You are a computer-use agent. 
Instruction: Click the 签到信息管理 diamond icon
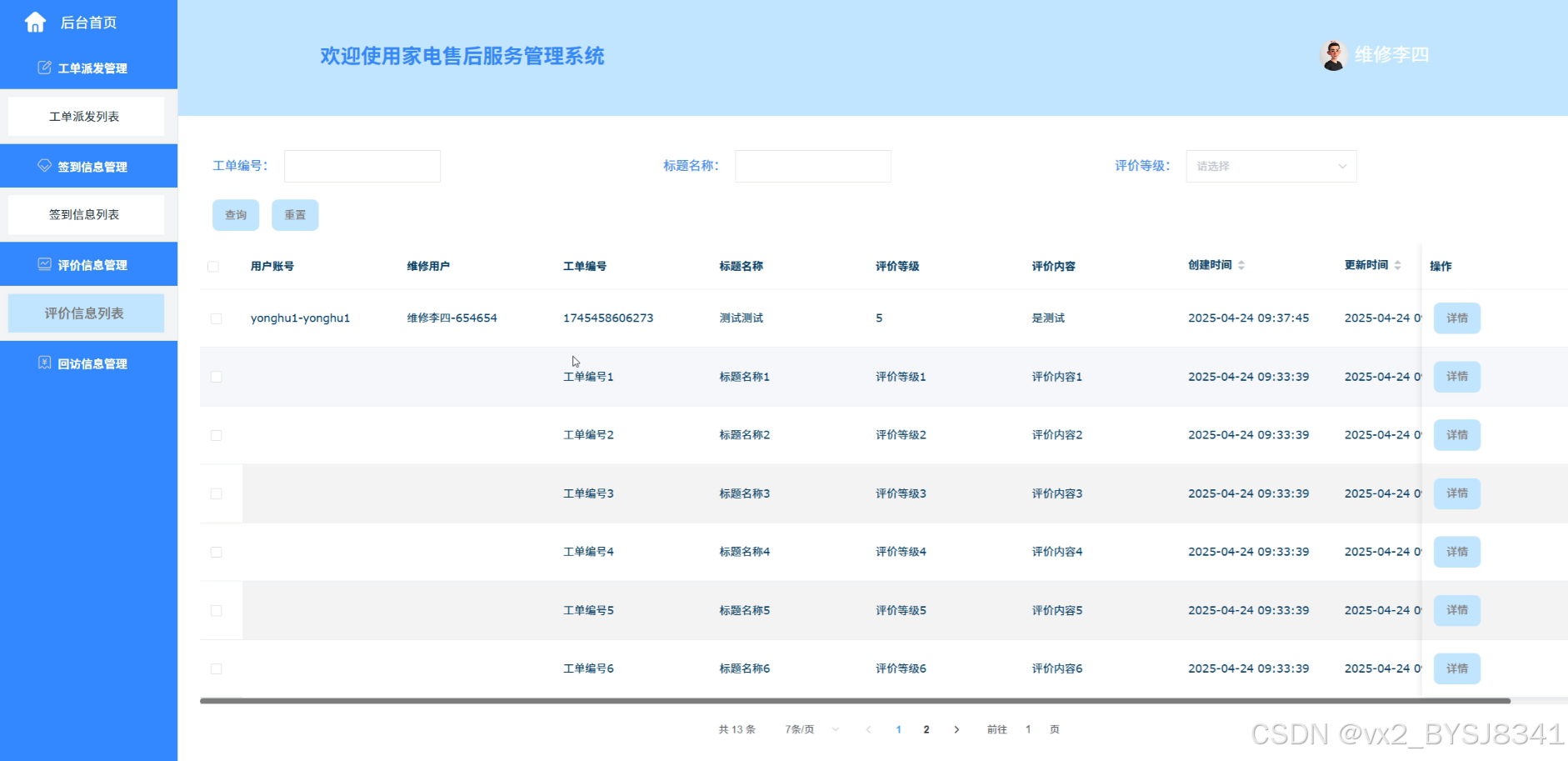[x=44, y=166]
